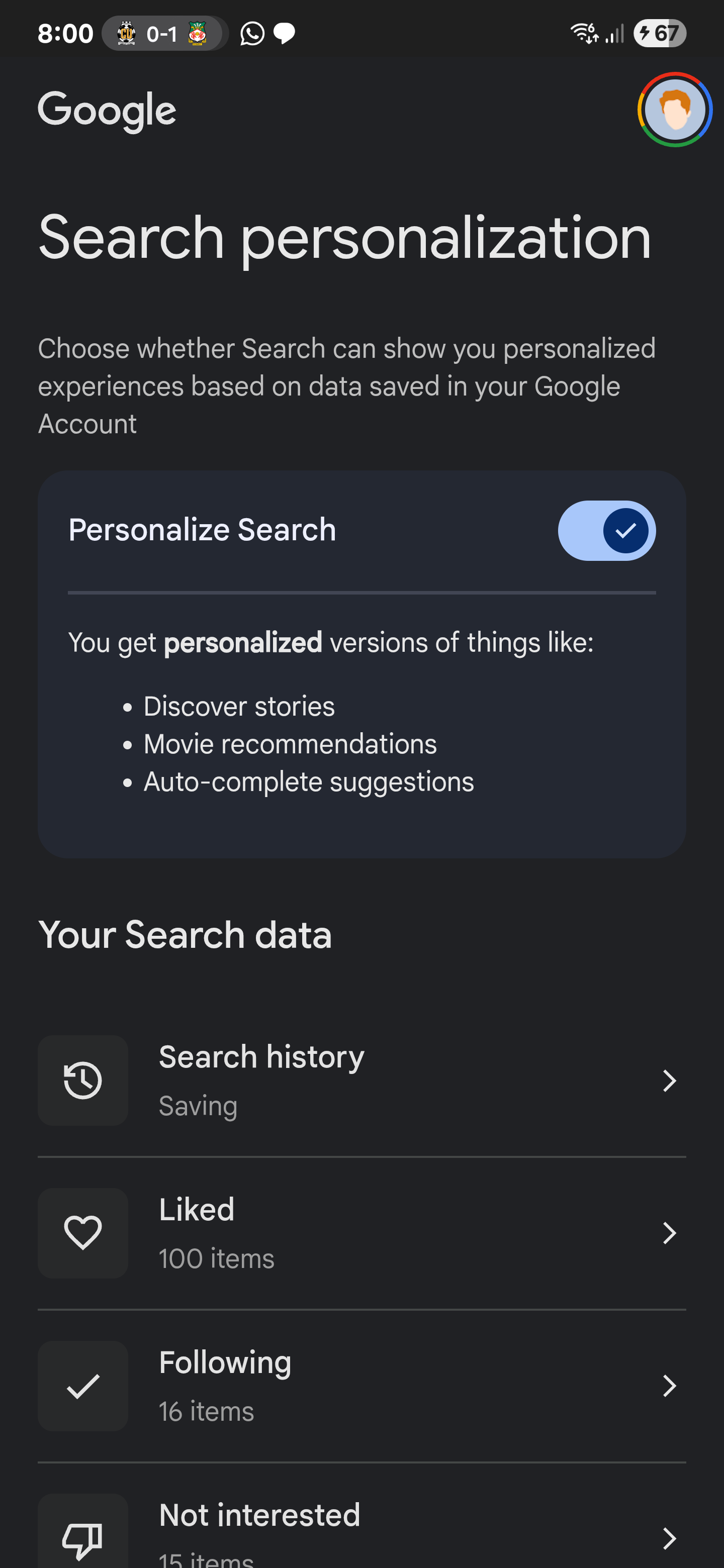Viewport: 724px width, 1568px height.
Task: Expand Search history chevron arrow
Action: 669,1081
